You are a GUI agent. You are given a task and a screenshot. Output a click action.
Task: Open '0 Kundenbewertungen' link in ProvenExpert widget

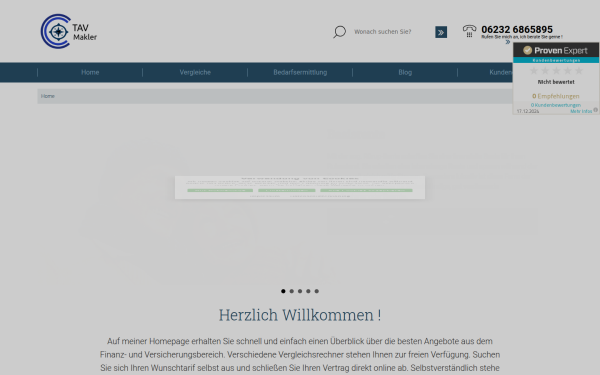556,105
